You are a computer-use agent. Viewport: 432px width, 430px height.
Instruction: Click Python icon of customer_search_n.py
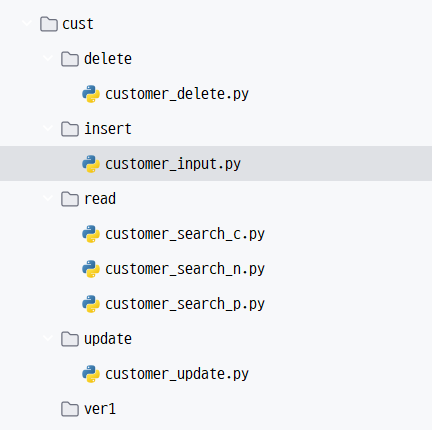point(91,269)
